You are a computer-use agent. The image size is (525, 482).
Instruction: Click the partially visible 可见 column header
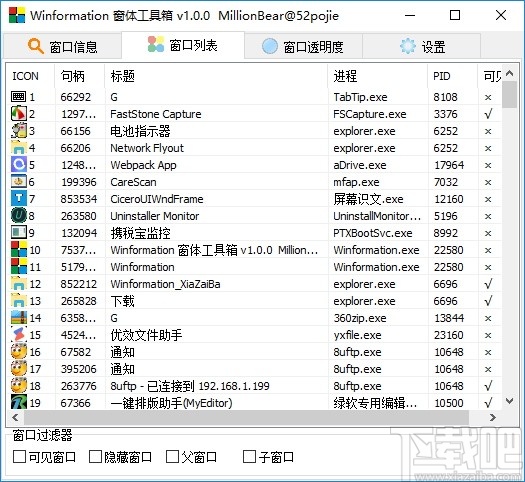[x=490, y=76]
